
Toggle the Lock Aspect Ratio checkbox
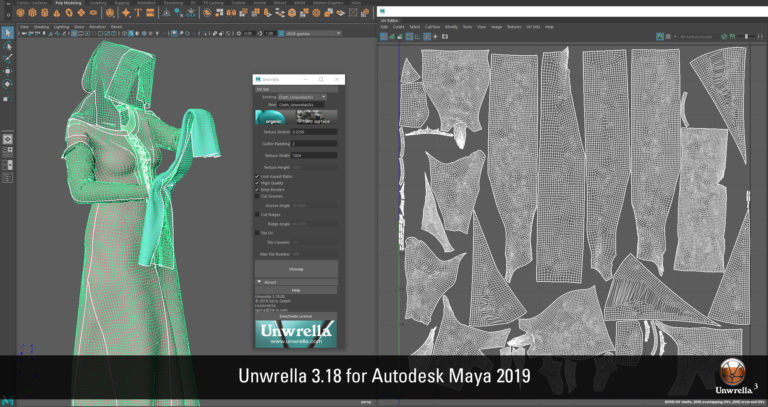(257, 176)
